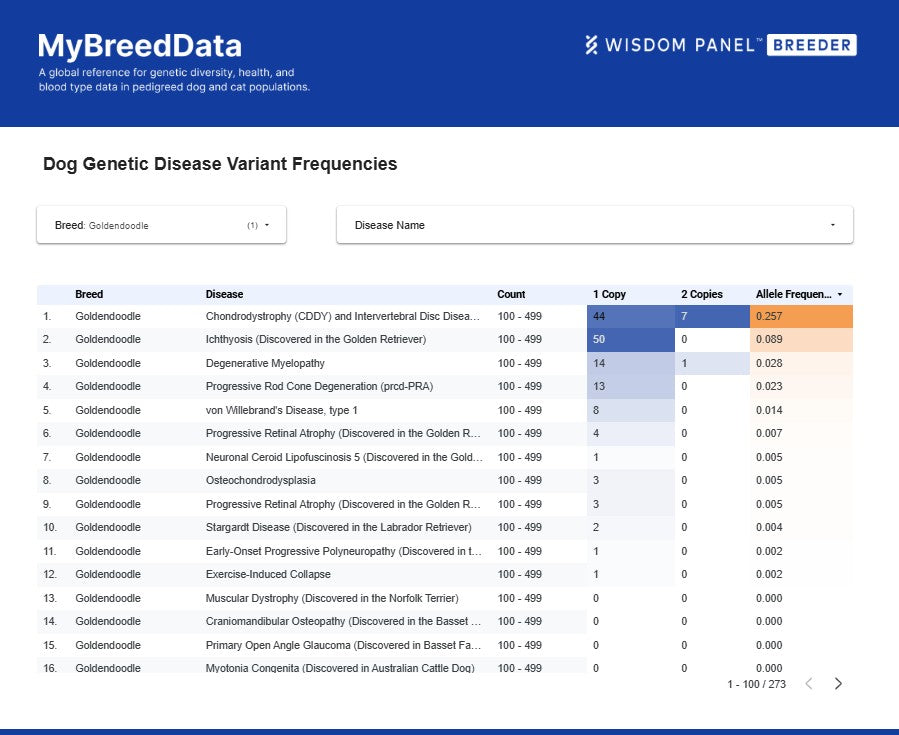Sort by the Count column header

(x=511, y=294)
